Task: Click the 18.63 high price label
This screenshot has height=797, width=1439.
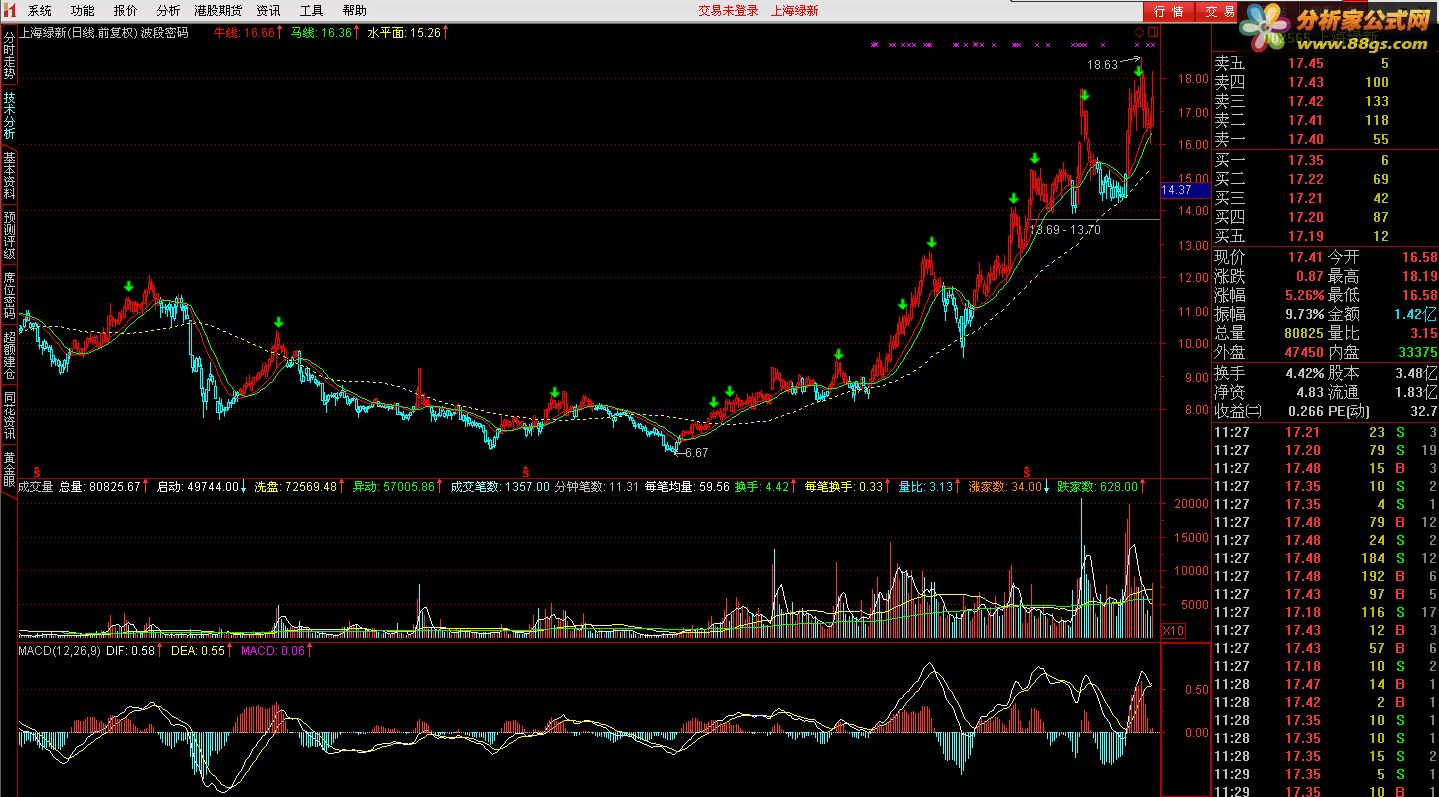Action: 1102,64
